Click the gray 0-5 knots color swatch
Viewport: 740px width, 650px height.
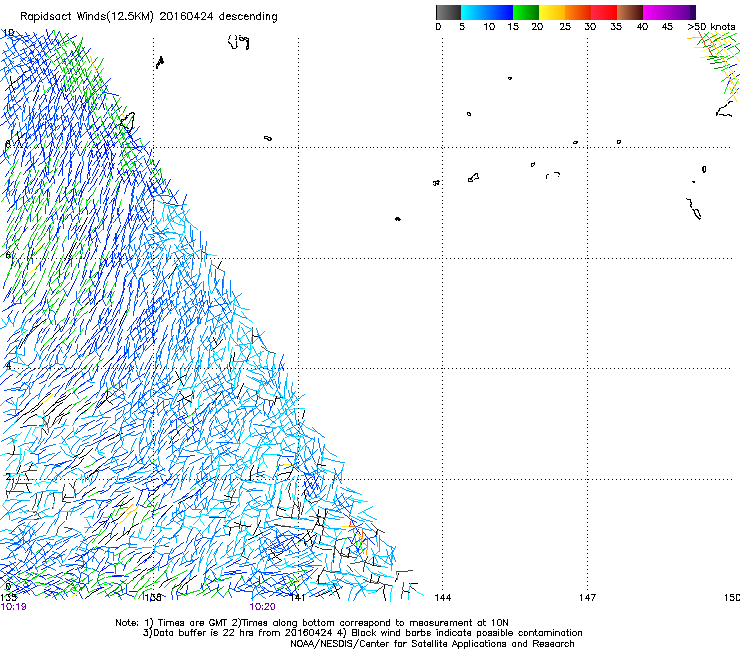[448, 12]
